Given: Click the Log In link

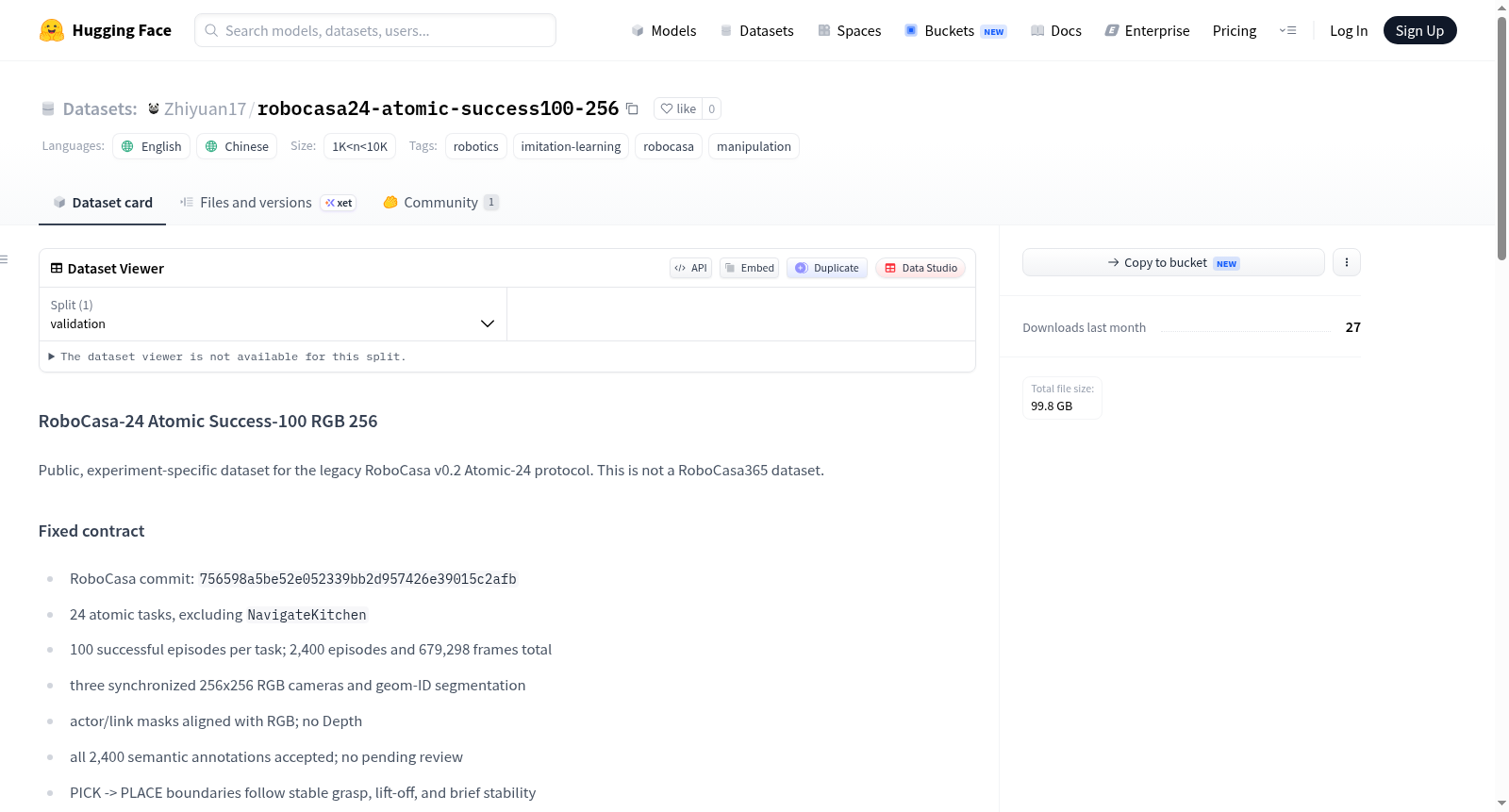Looking at the screenshot, I should tap(1349, 30).
